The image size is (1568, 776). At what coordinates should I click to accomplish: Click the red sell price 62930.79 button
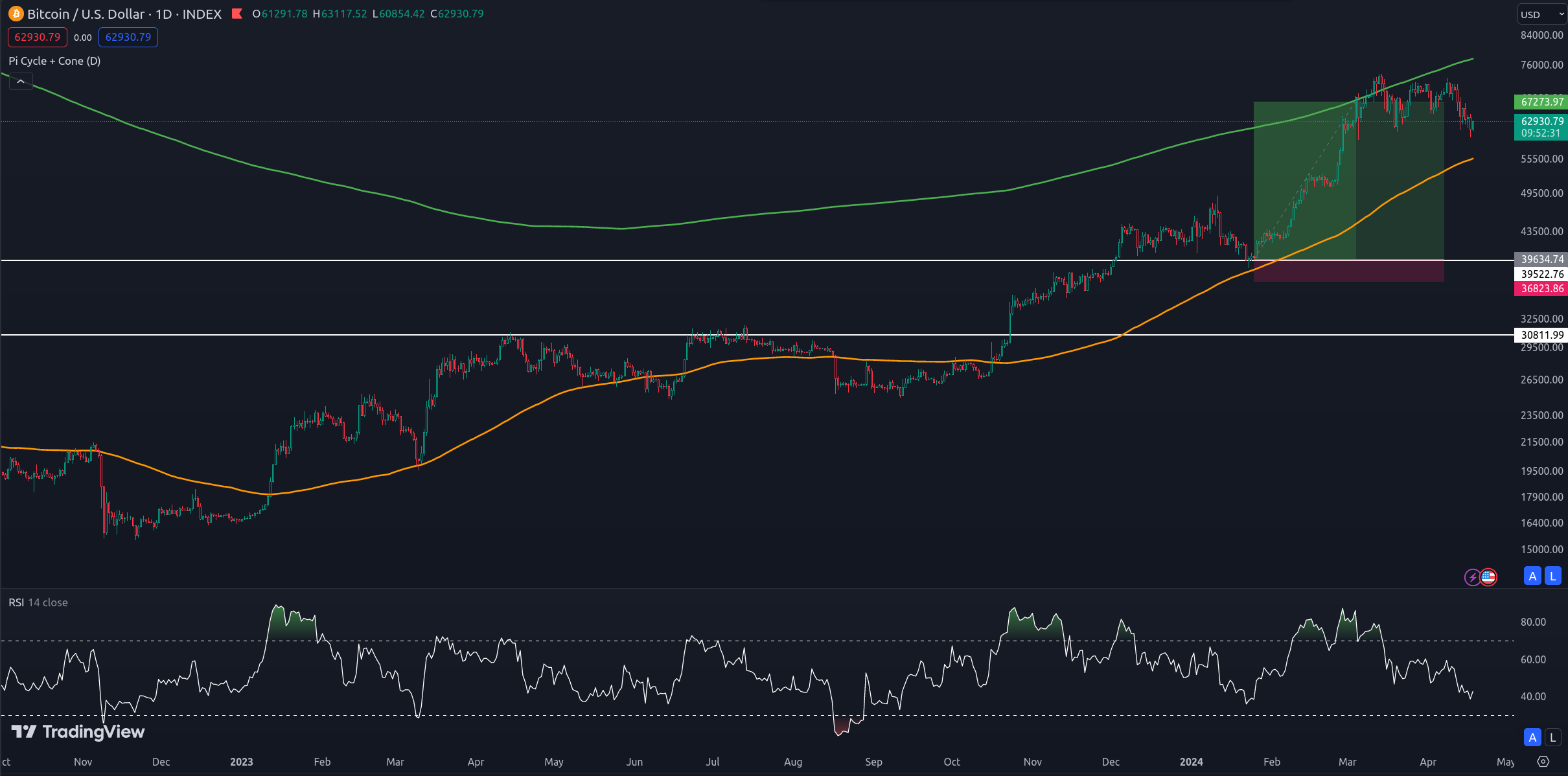tap(38, 38)
